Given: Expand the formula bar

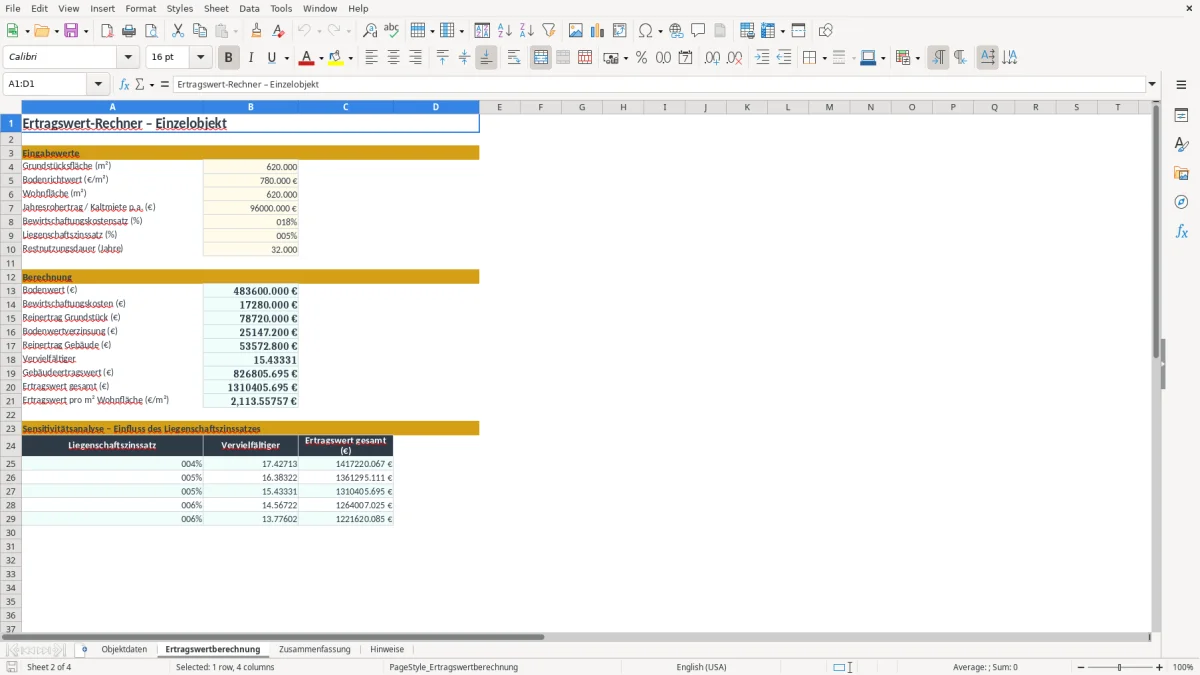Looking at the screenshot, I should click(1152, 84).
